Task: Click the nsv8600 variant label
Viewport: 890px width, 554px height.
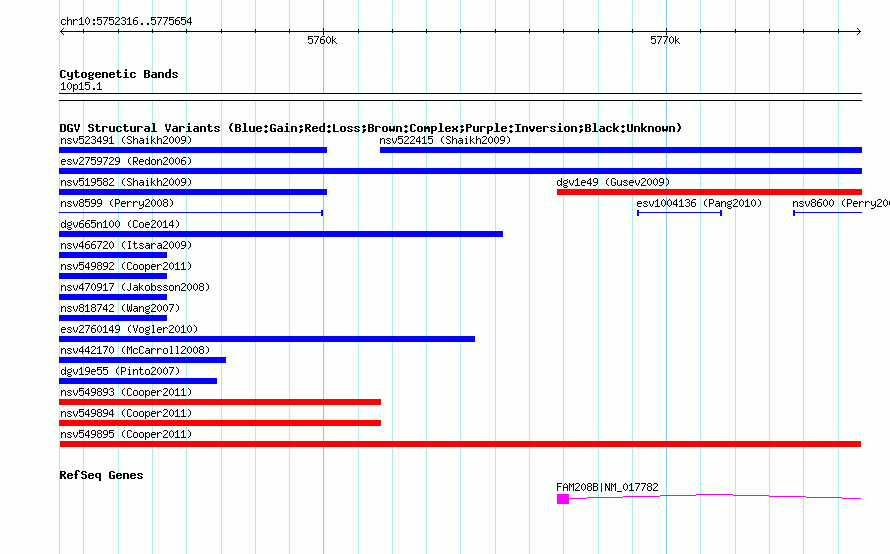Action: point(841,203)
